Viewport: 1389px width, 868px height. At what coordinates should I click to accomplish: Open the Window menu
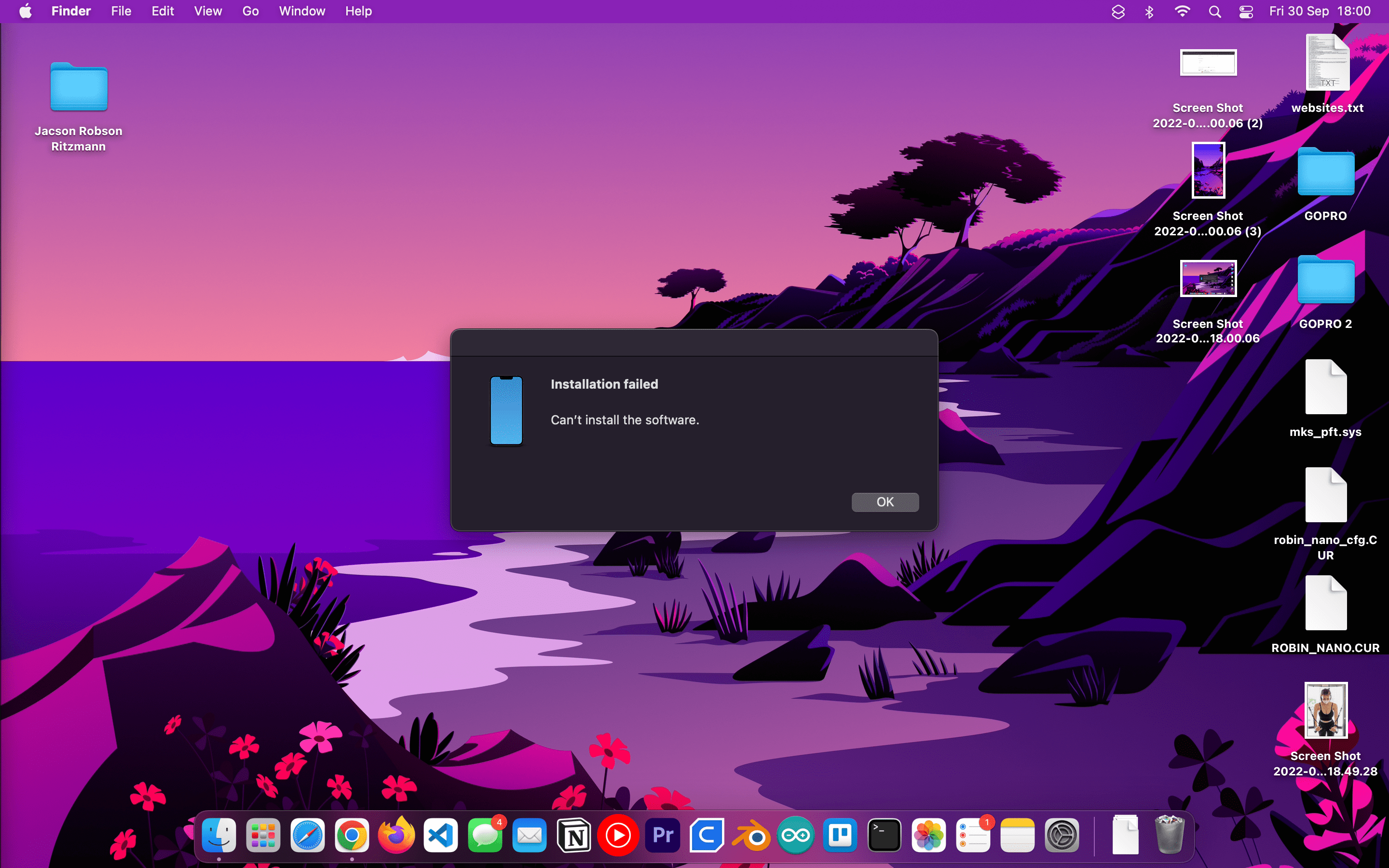302,11
